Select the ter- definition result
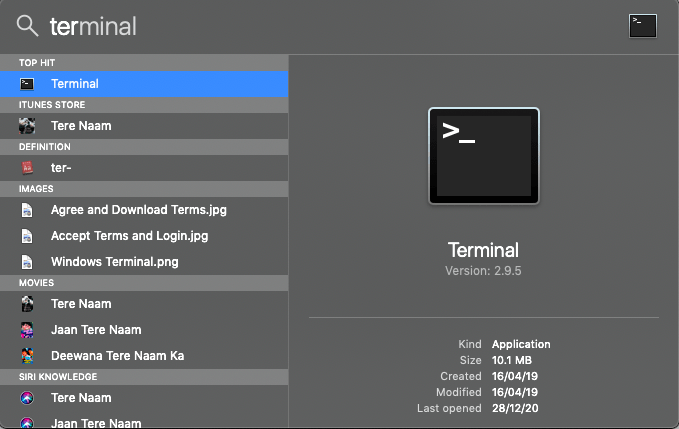The image size is (679, 429). (x=61, y=168)
